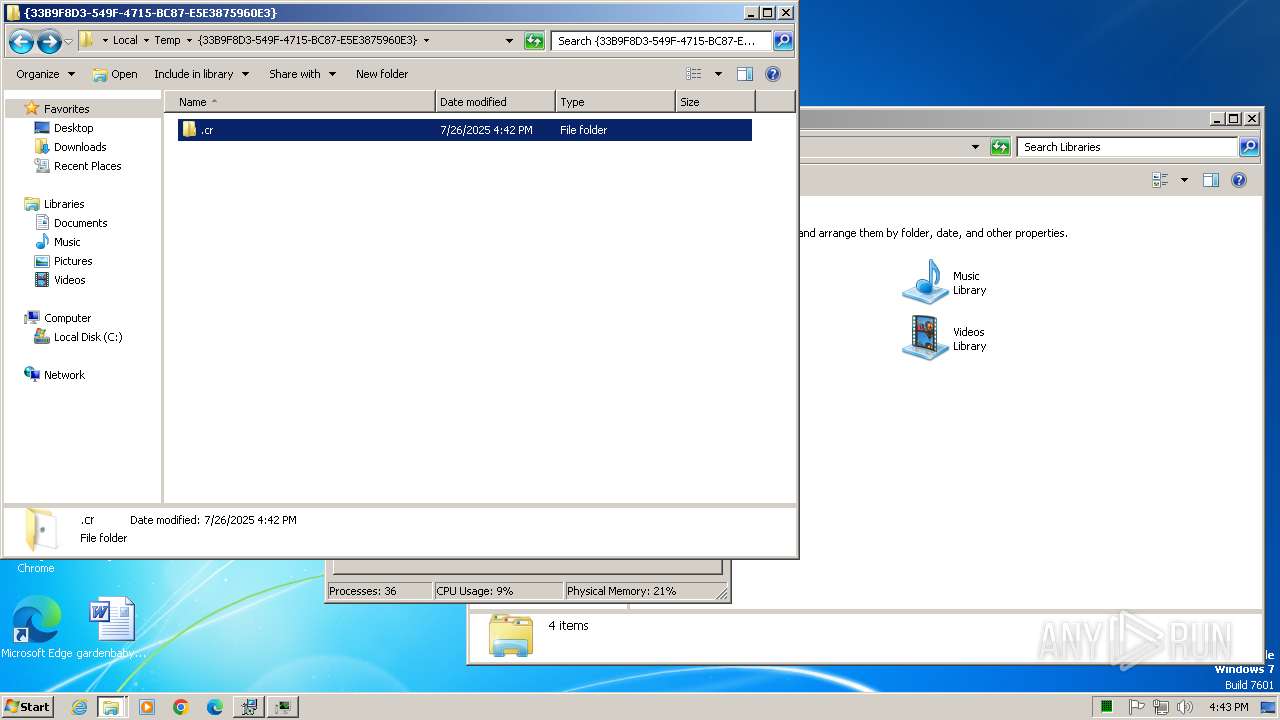
Task: Open recent pages dropdown beside Forward button
Action: point(68,41)
